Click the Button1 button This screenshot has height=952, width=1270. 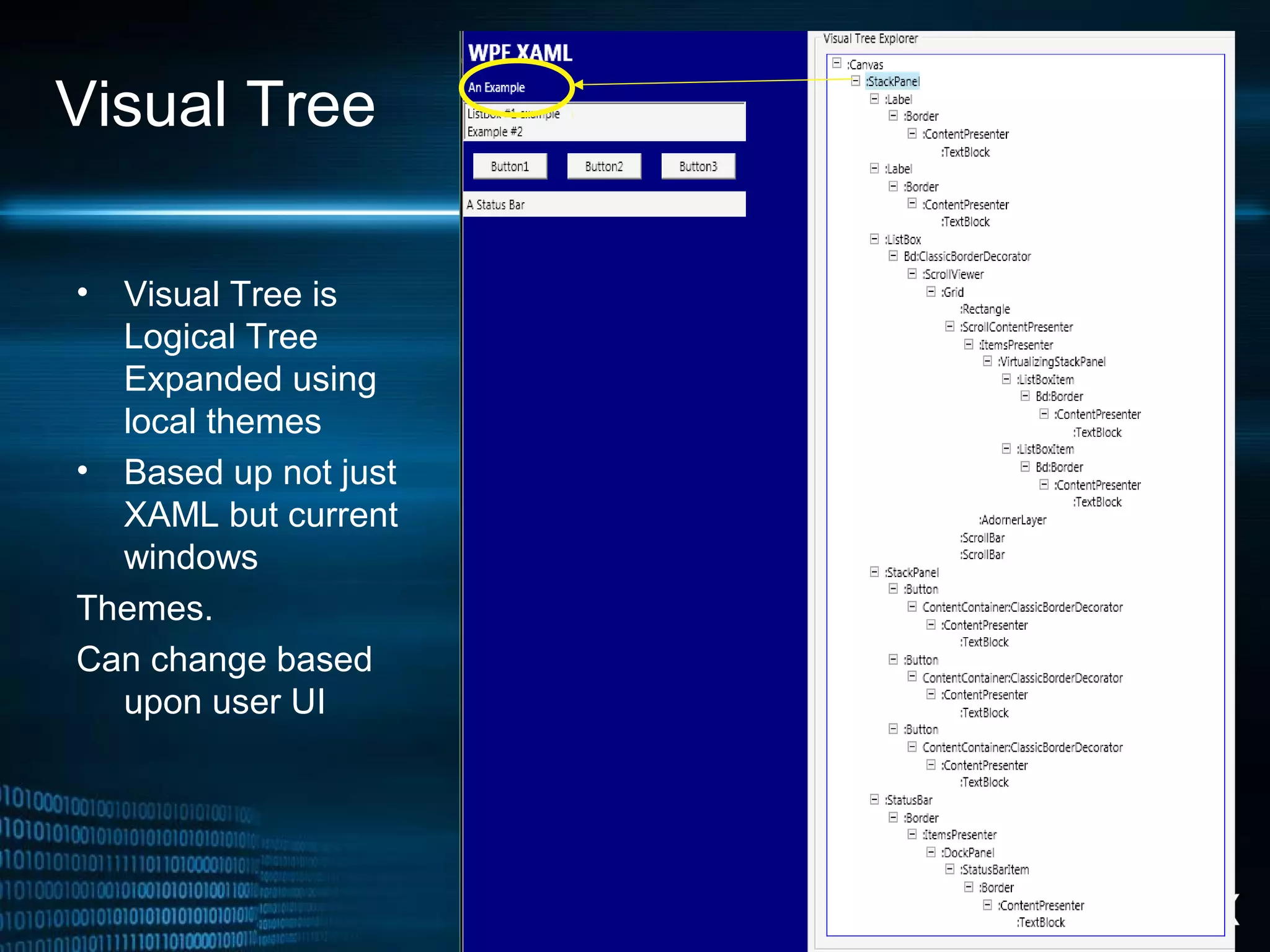[x=510, y=166]
